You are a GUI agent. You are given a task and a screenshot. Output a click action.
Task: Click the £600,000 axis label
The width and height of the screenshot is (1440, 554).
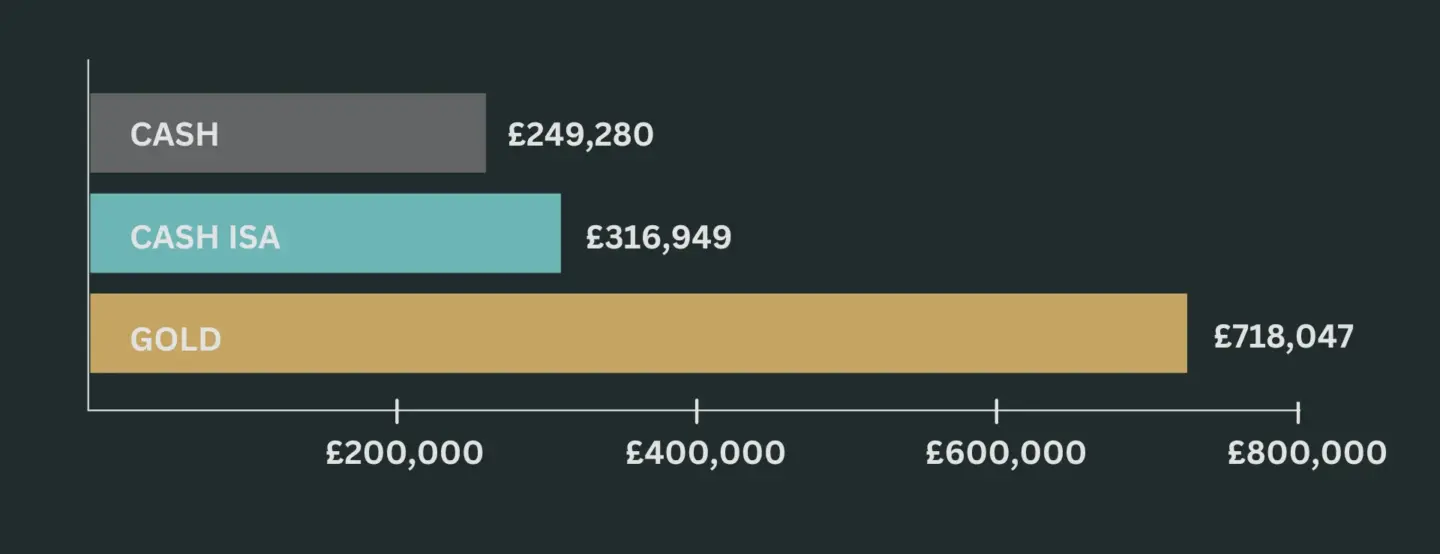(1005, 453)
